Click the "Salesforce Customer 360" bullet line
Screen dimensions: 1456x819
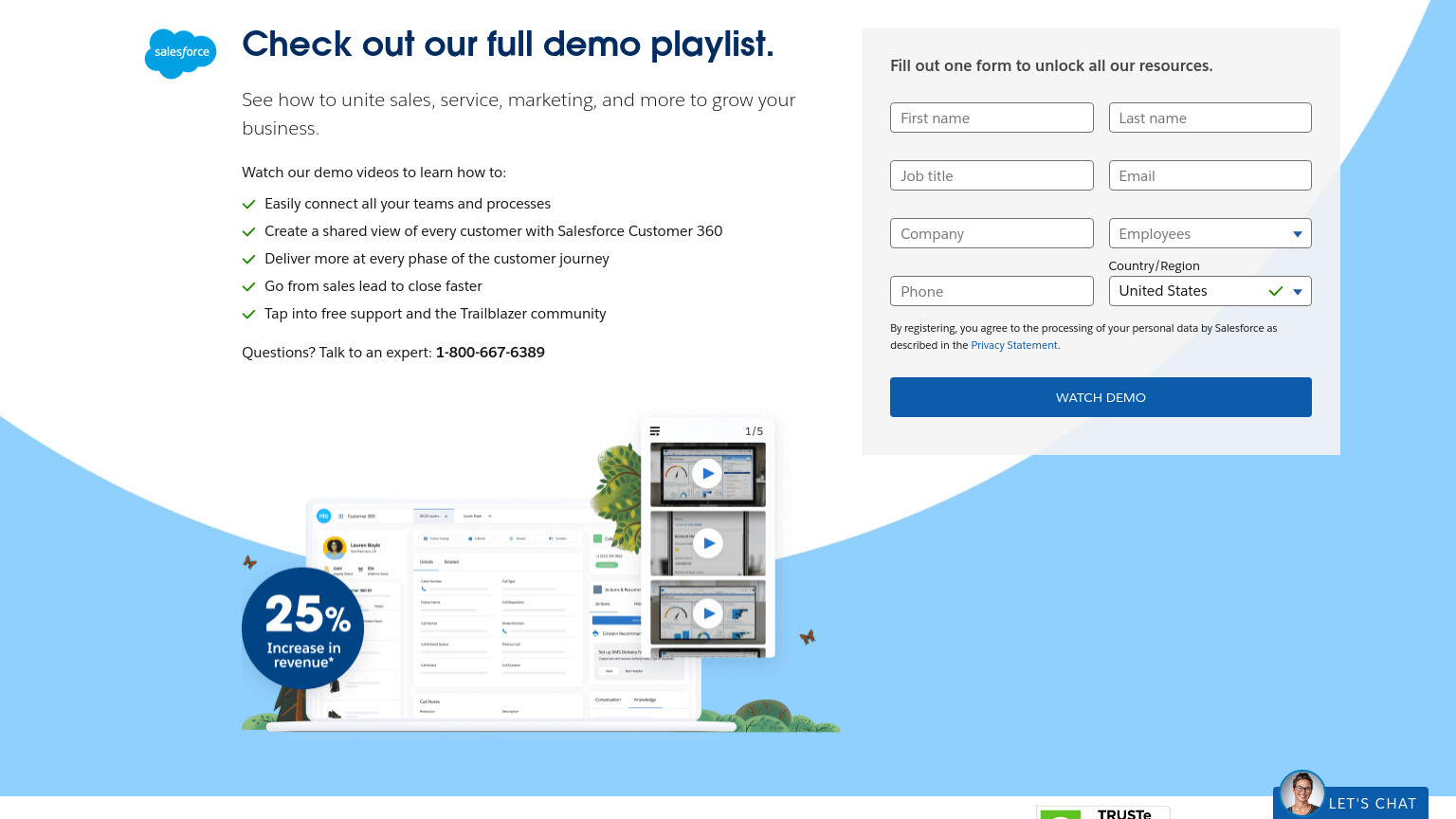493,231
